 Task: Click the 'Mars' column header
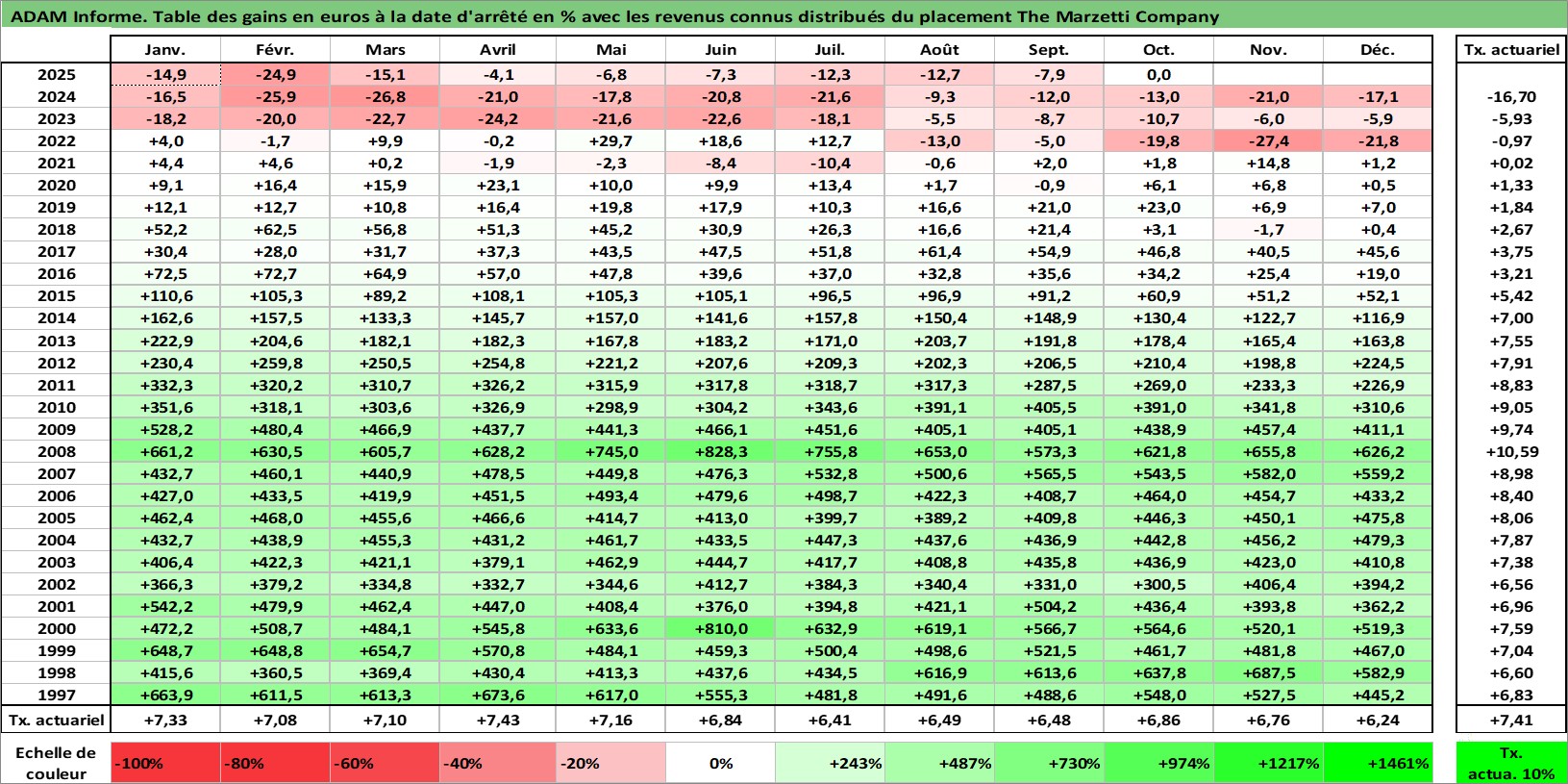[385, 50]
